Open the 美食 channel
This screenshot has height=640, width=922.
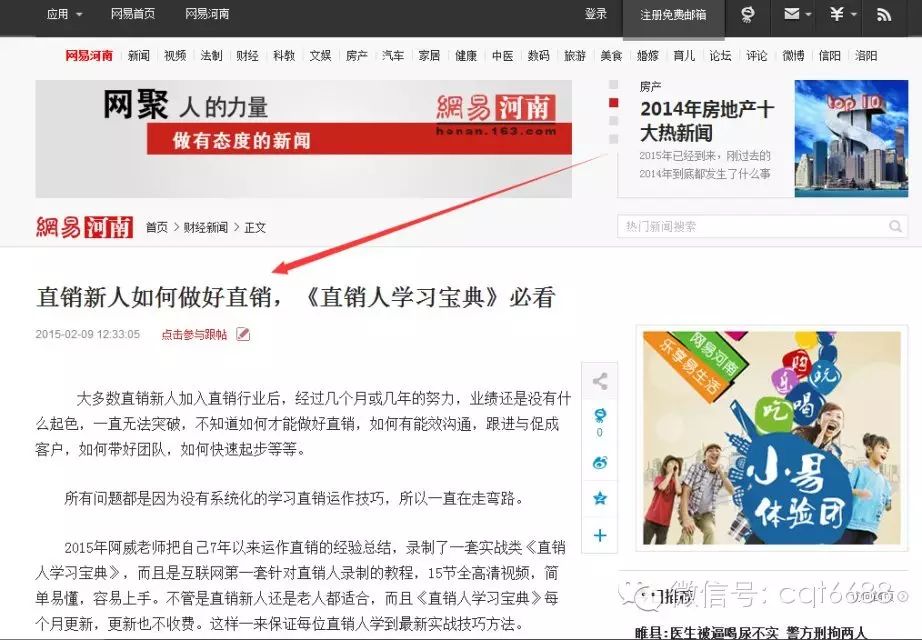(x=611, y=56)
